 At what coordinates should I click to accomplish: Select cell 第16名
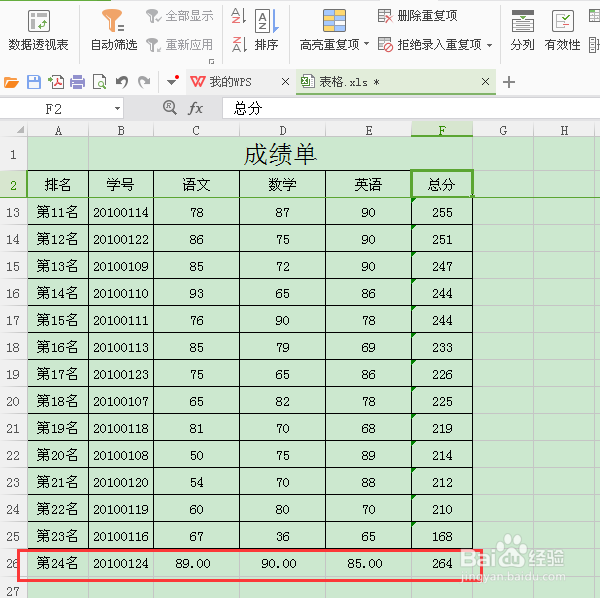point(58,347)
